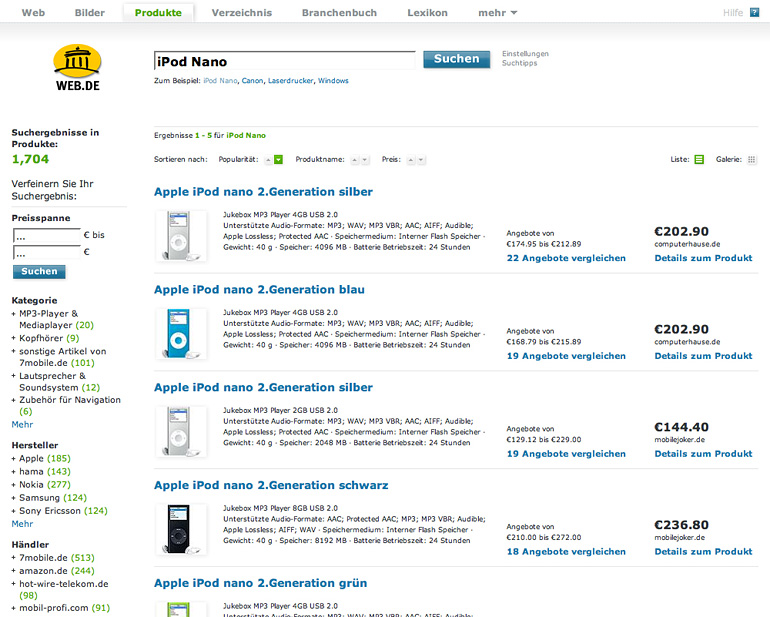This screenshot has width=770, height=617.
Task: Open Apple iPod nano 2.Generation blau title
Action: click(259, 290)
